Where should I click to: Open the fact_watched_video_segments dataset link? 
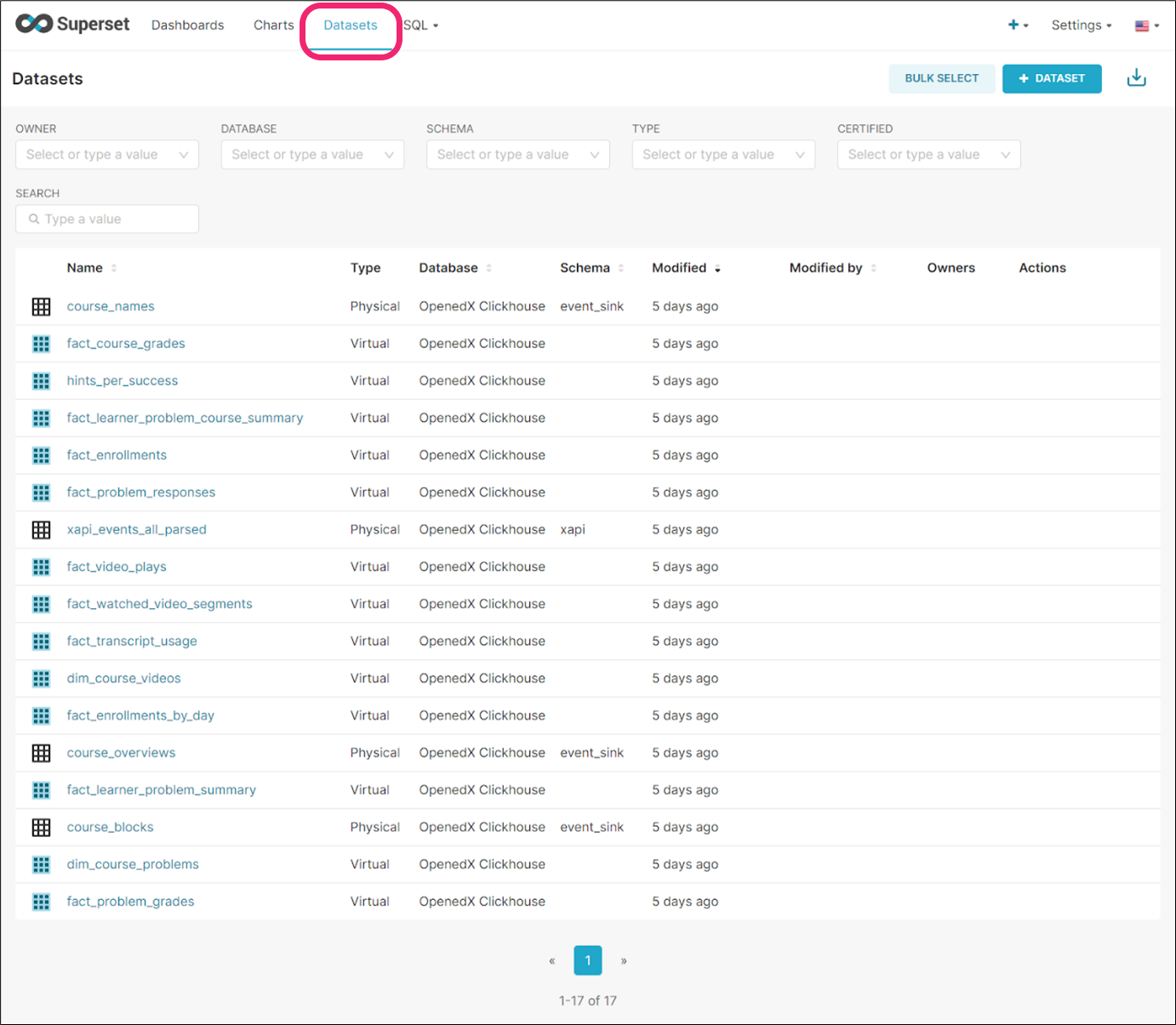pos(160,604)
